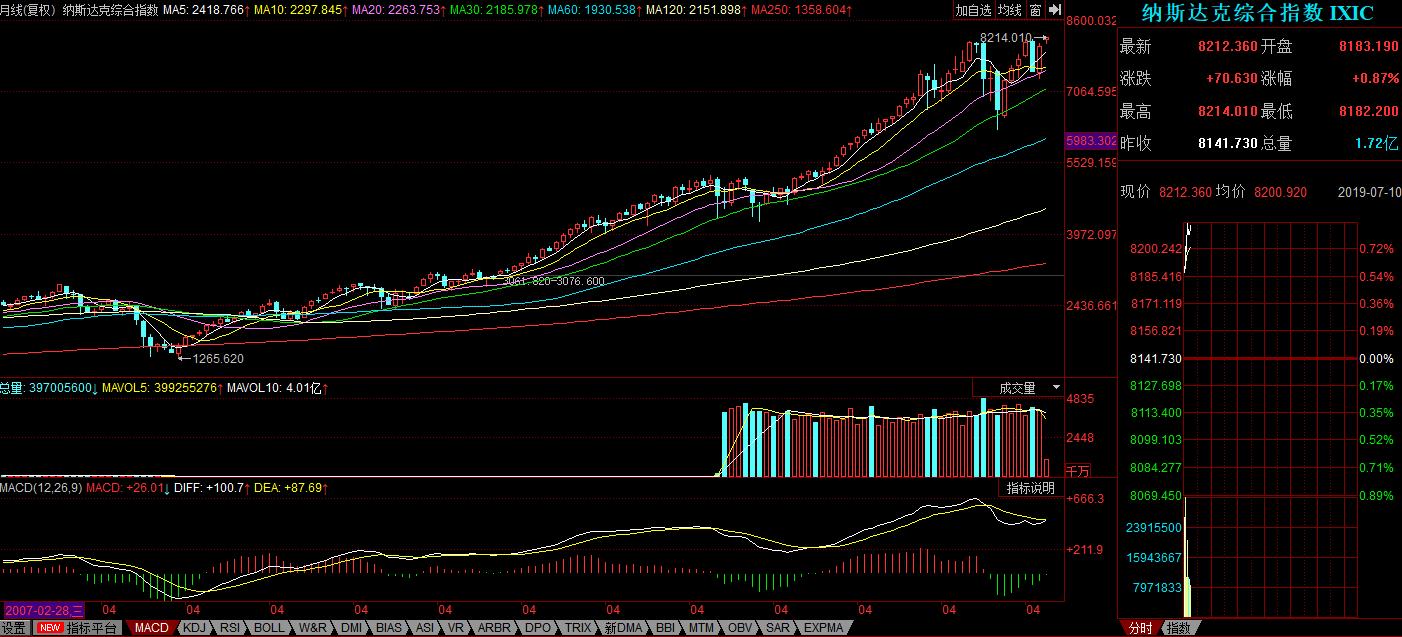The height and width of the screenshot is (637, 1402).
Task: Click the red NEW badge icon
Action: (x=49, y=628)
